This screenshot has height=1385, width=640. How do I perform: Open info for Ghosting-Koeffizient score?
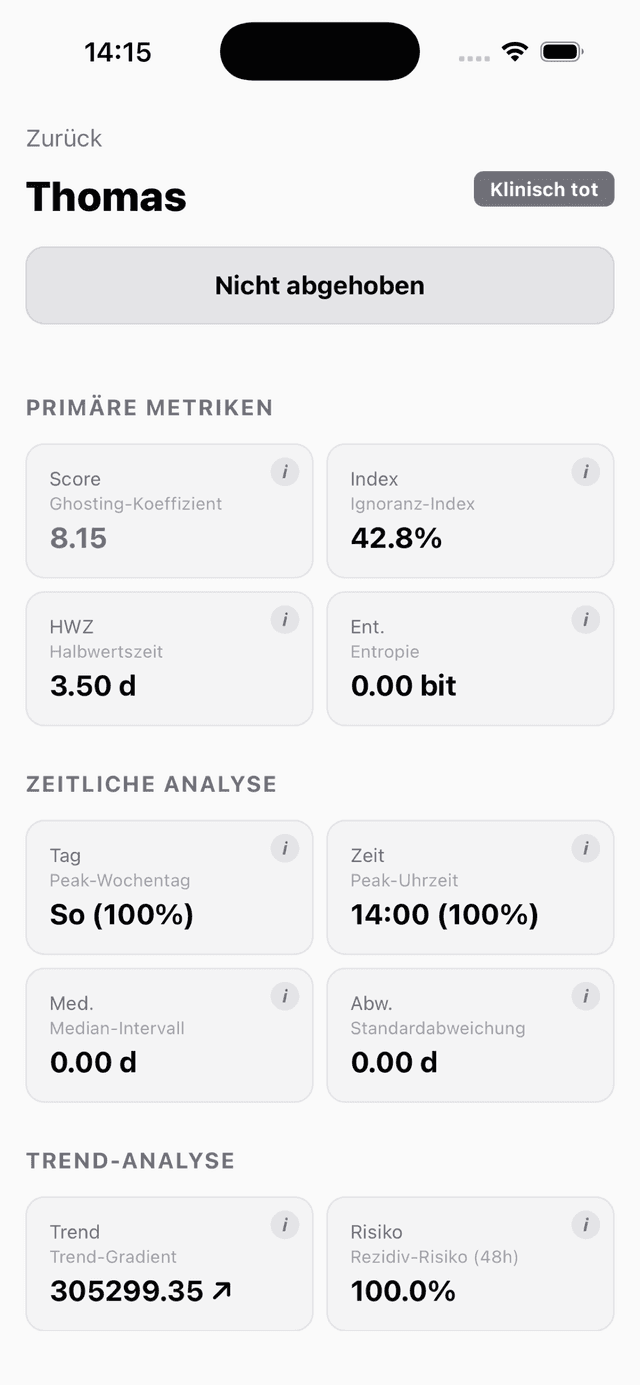284,472
